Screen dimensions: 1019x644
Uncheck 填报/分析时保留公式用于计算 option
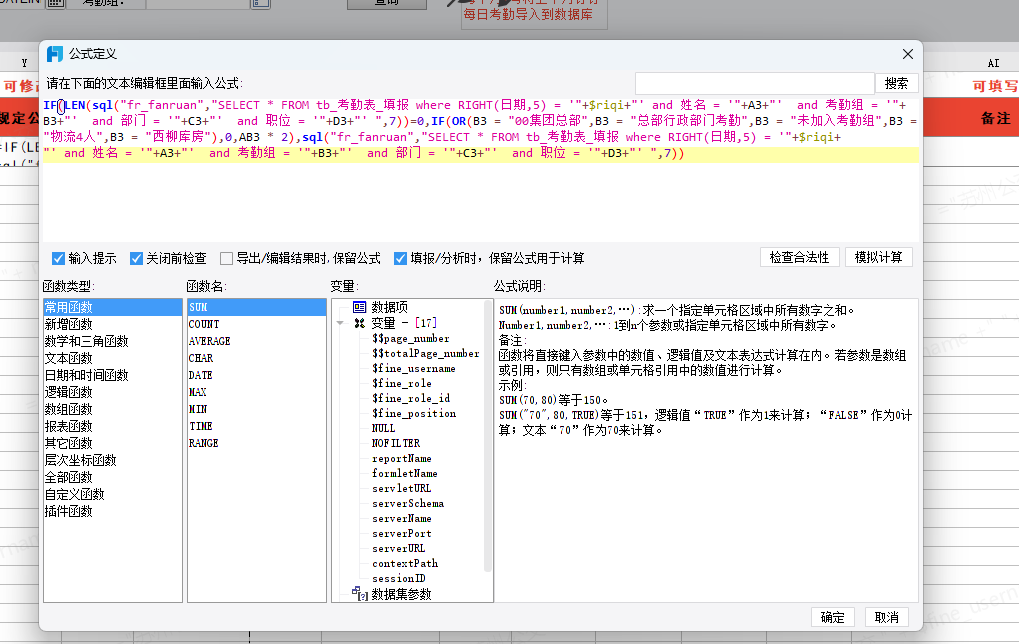(400, 258)
